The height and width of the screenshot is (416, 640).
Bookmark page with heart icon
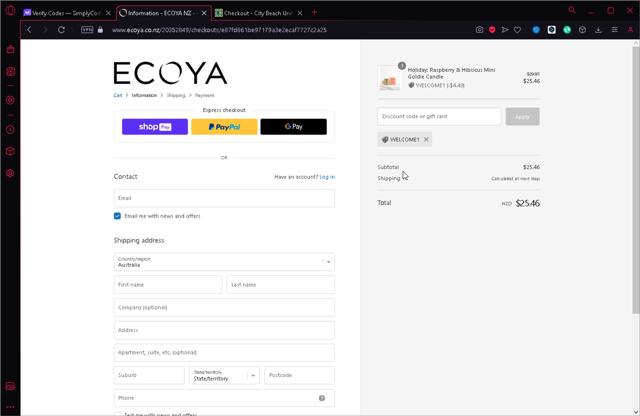[x=517, y=30]
